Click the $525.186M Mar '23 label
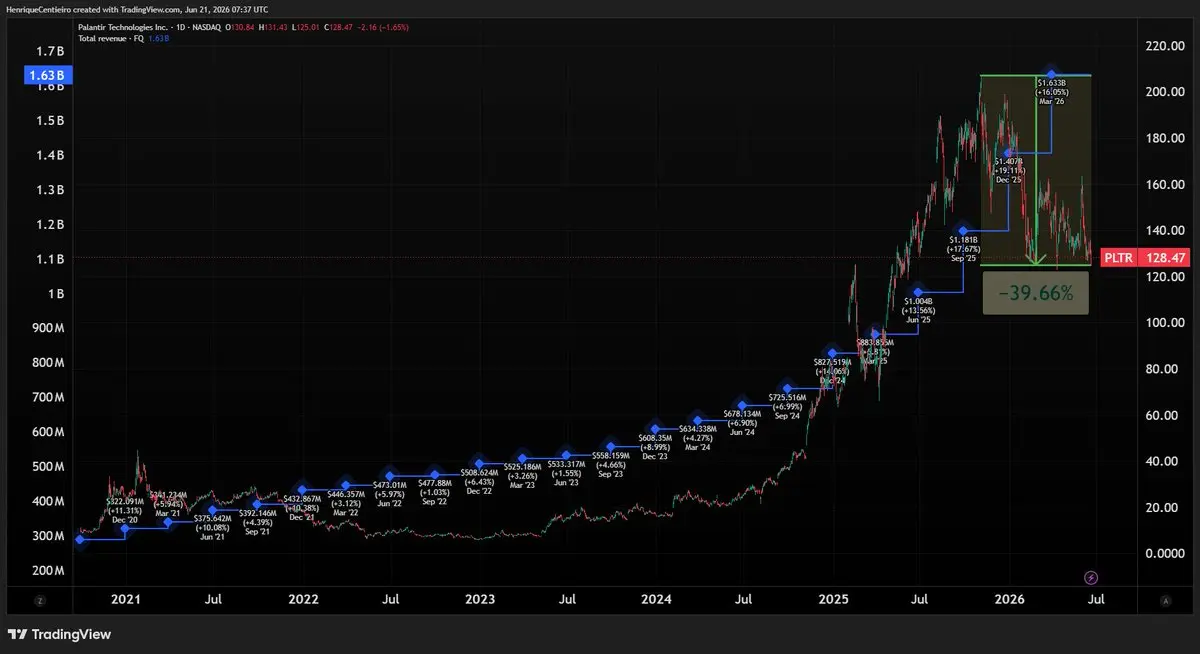 tap(523, 475)
